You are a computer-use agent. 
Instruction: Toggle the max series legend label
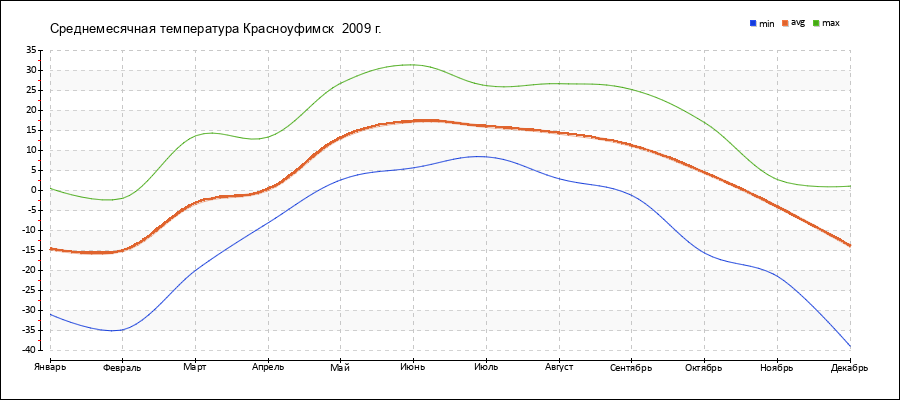[831, 22]
